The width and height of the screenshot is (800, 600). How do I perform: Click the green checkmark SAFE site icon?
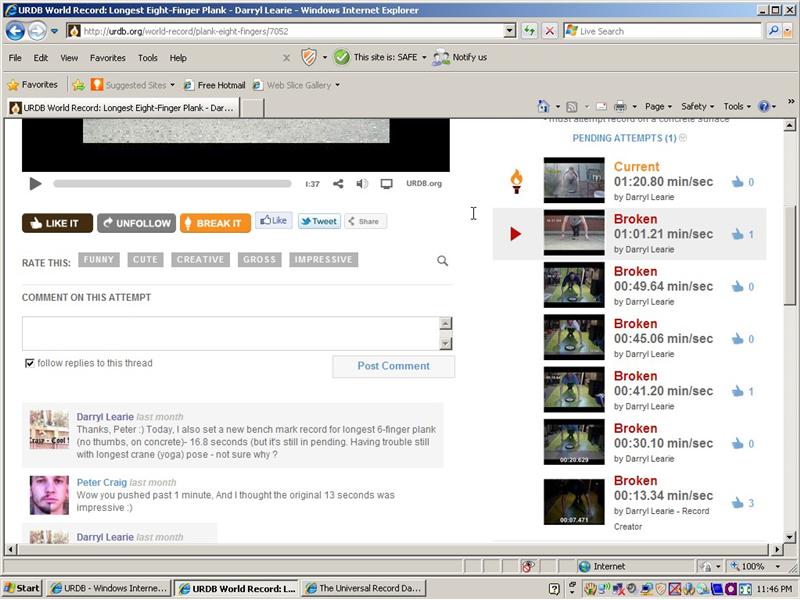coord(341,57)
